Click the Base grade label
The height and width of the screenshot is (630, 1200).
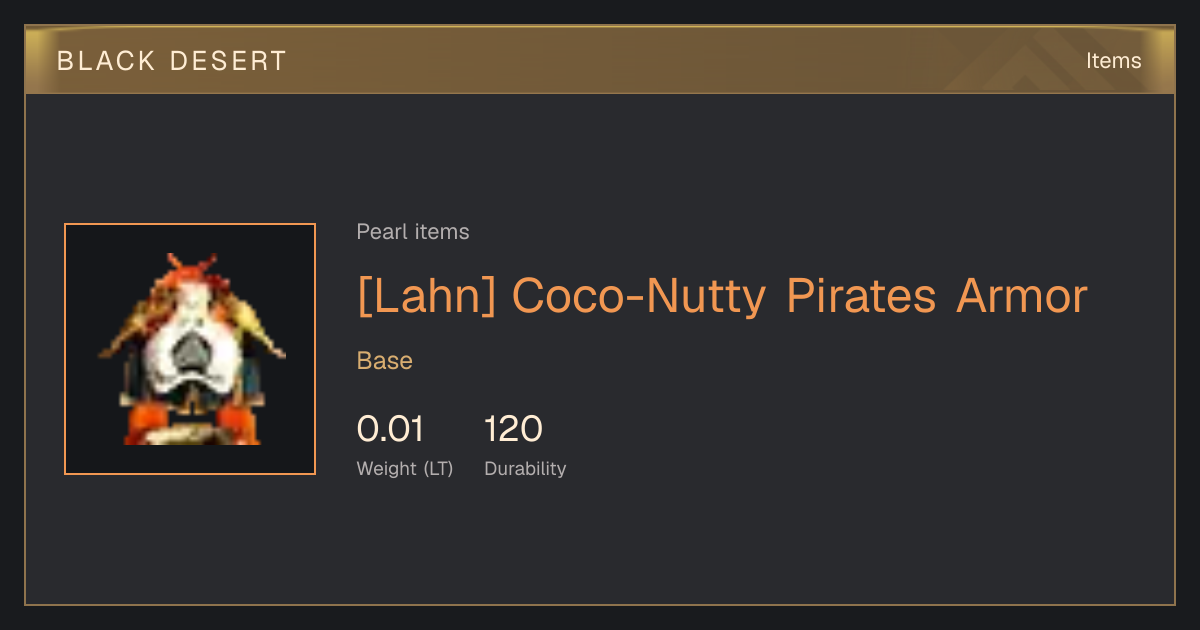coord(385,361)
